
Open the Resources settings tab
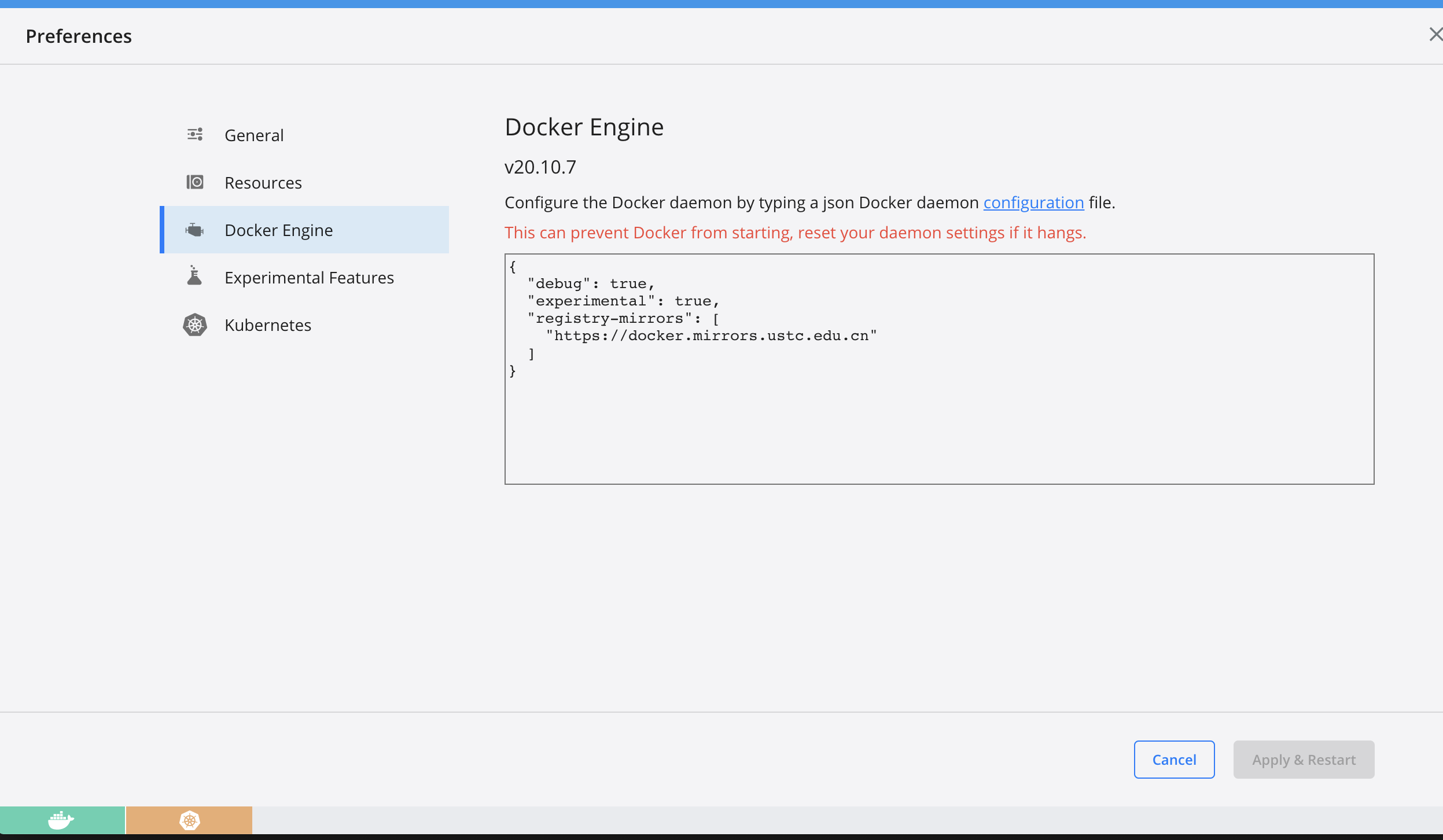304,182
